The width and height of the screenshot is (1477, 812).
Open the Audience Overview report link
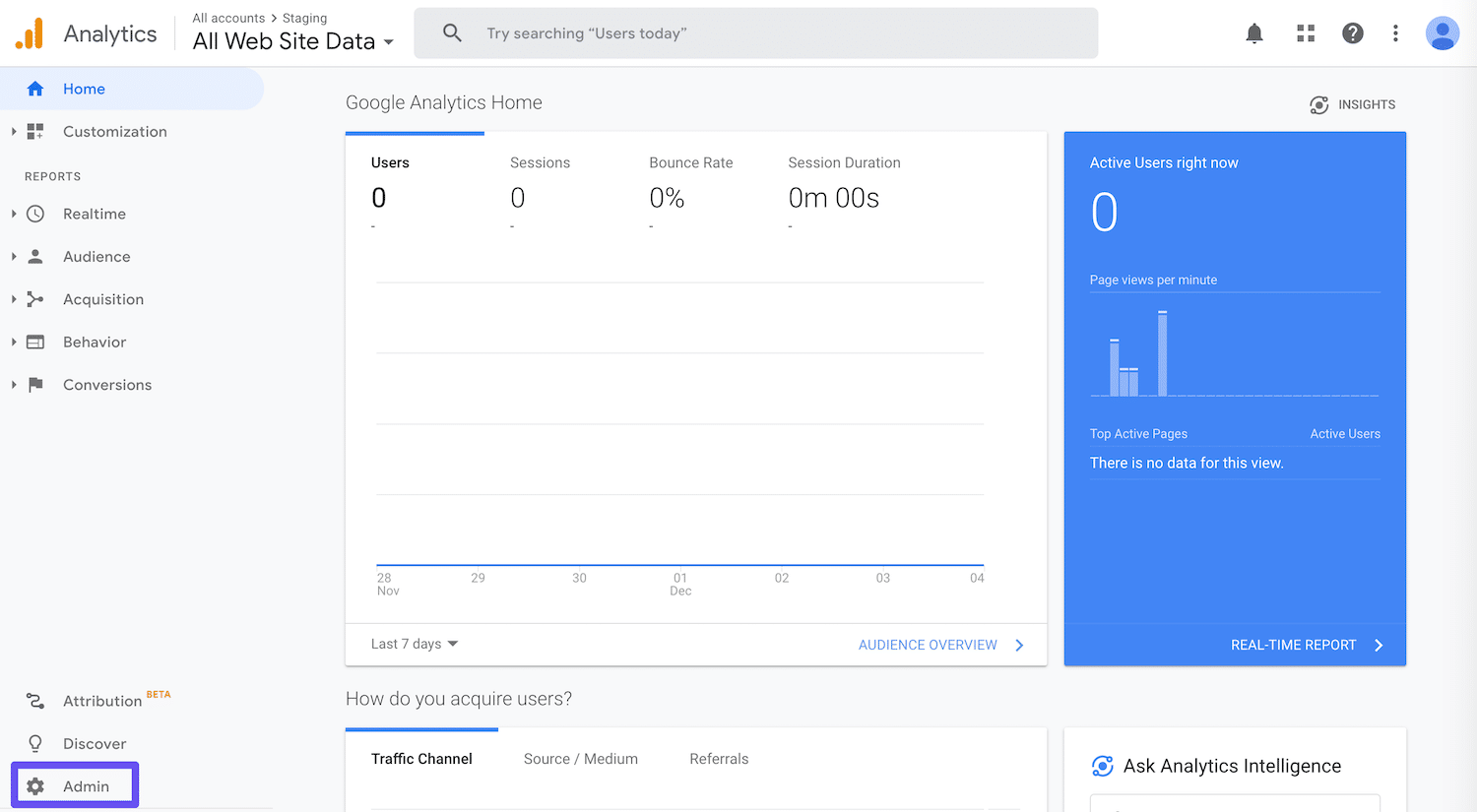tap(927, 645)
